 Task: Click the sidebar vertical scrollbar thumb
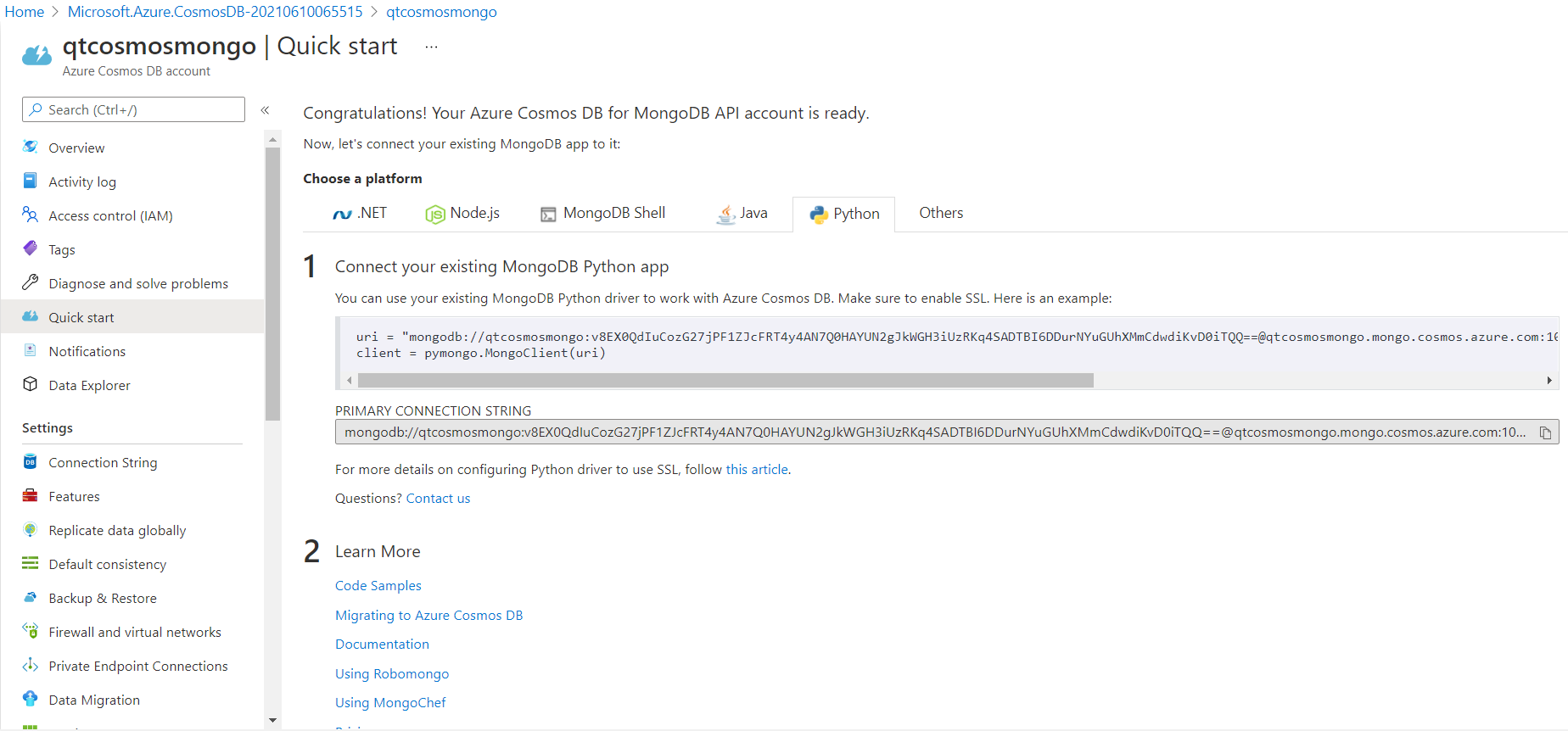click(272, 284)
